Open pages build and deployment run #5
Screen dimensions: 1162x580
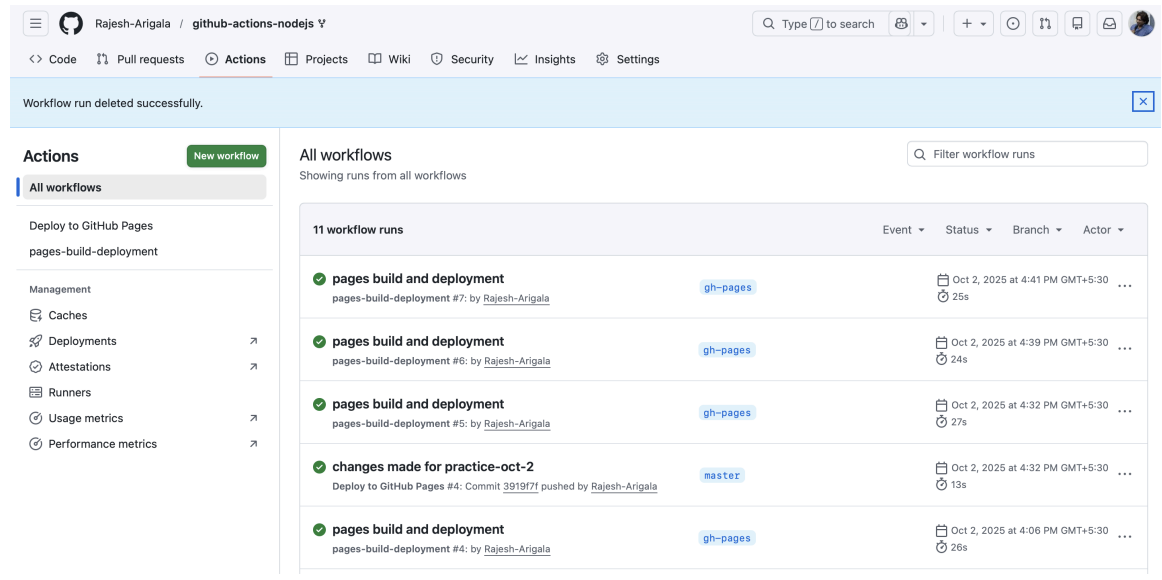(418, 404)
